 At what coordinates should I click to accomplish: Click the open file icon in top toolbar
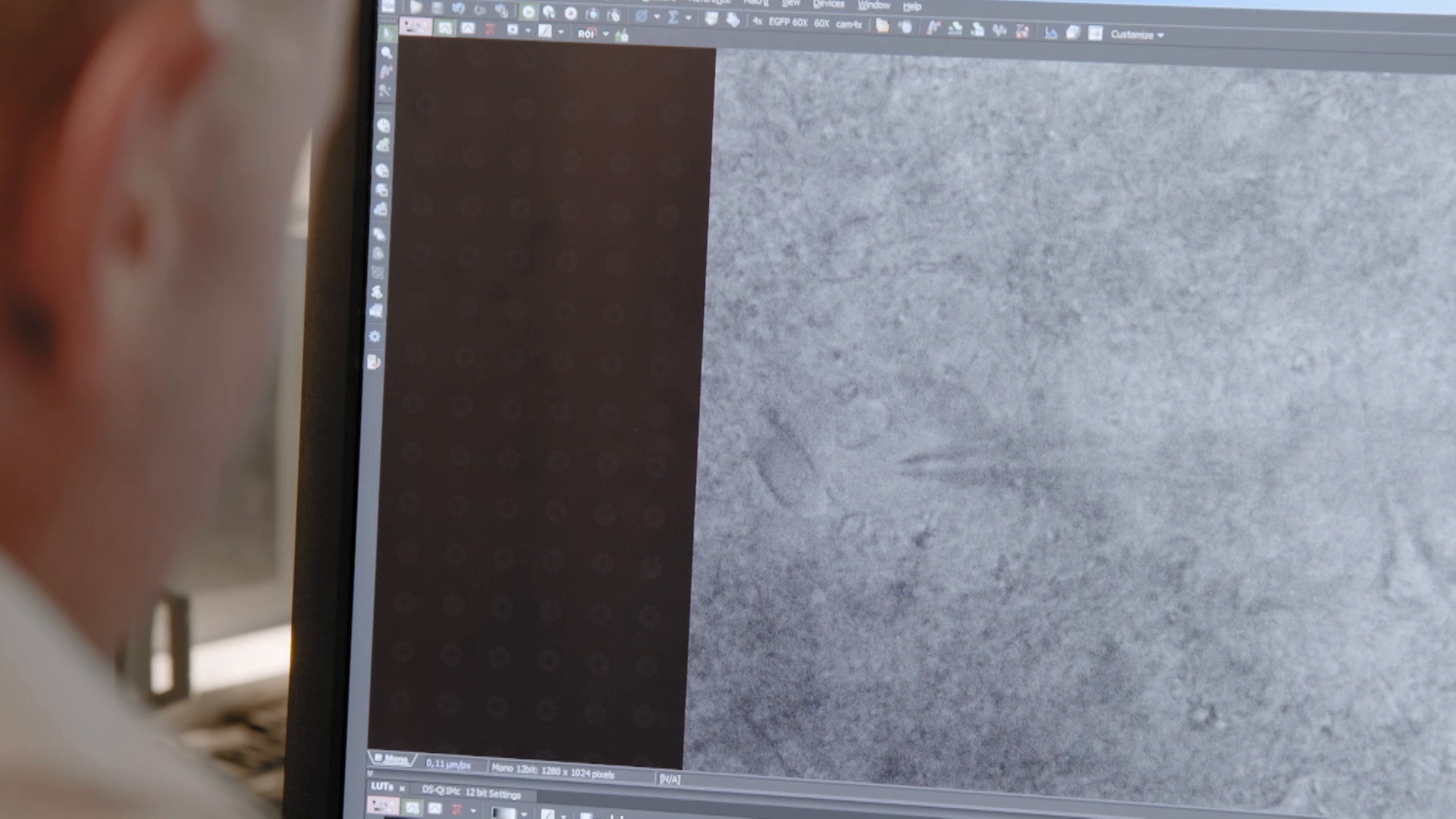416,8
